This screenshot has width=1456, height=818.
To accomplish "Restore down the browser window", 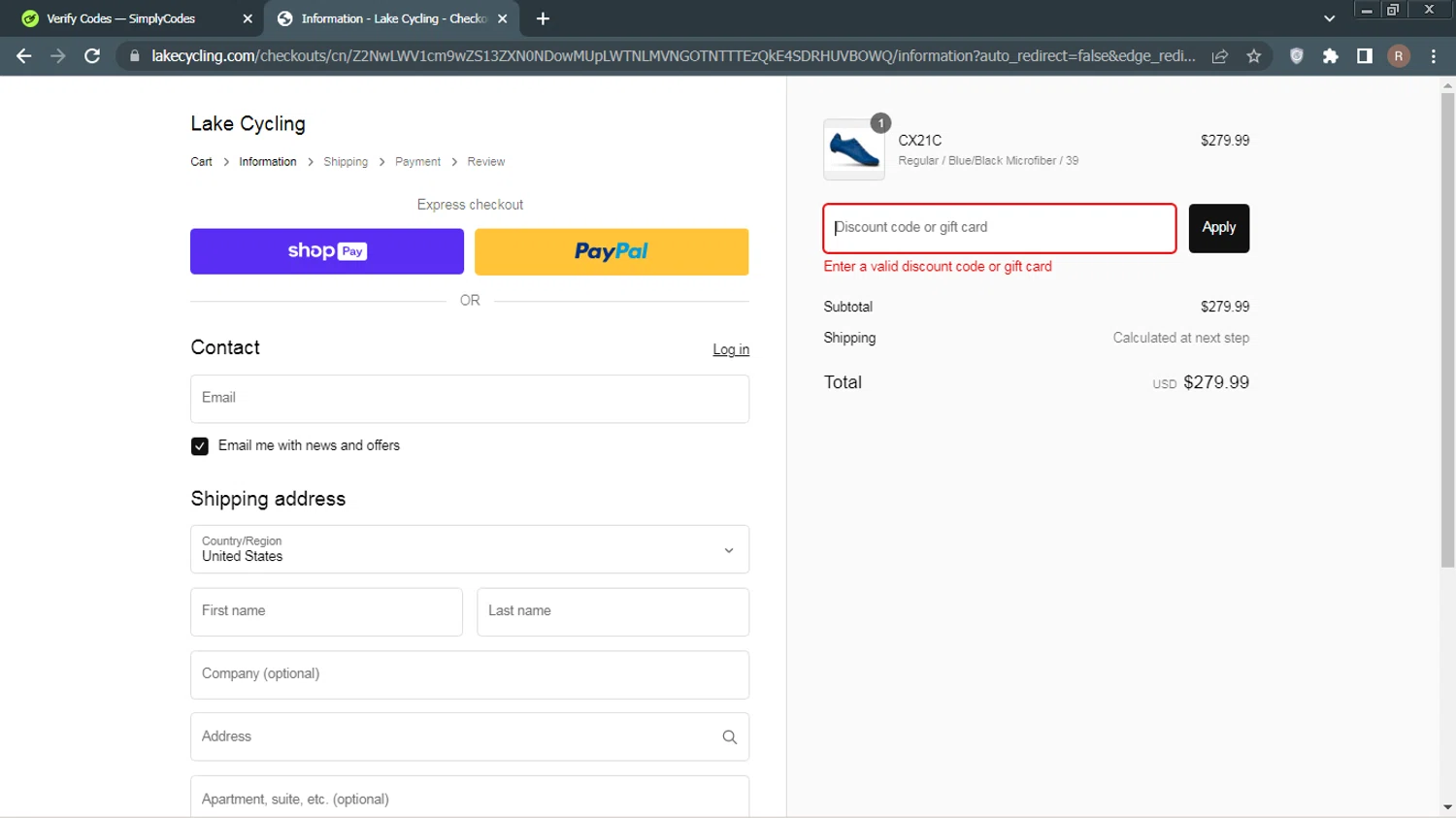I will 1393,10.
